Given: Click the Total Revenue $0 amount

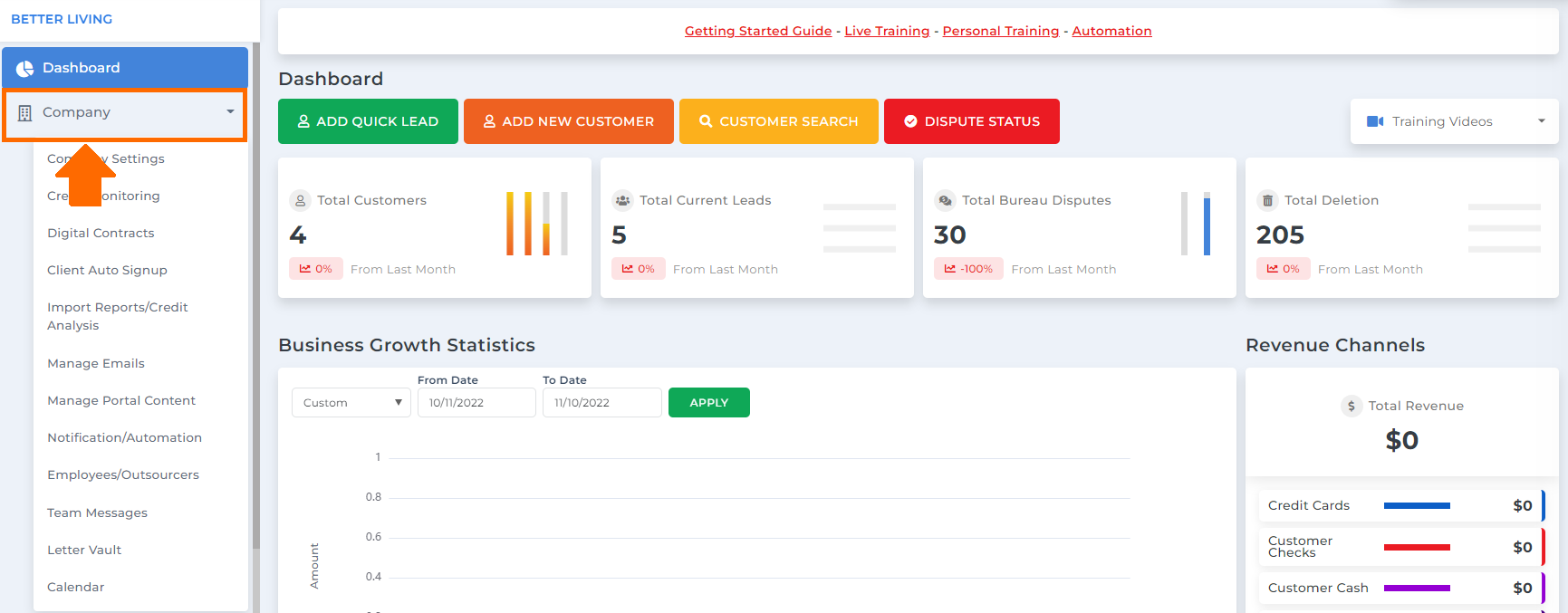Looking at the screenshot, I should click(x=1402, y=441).
